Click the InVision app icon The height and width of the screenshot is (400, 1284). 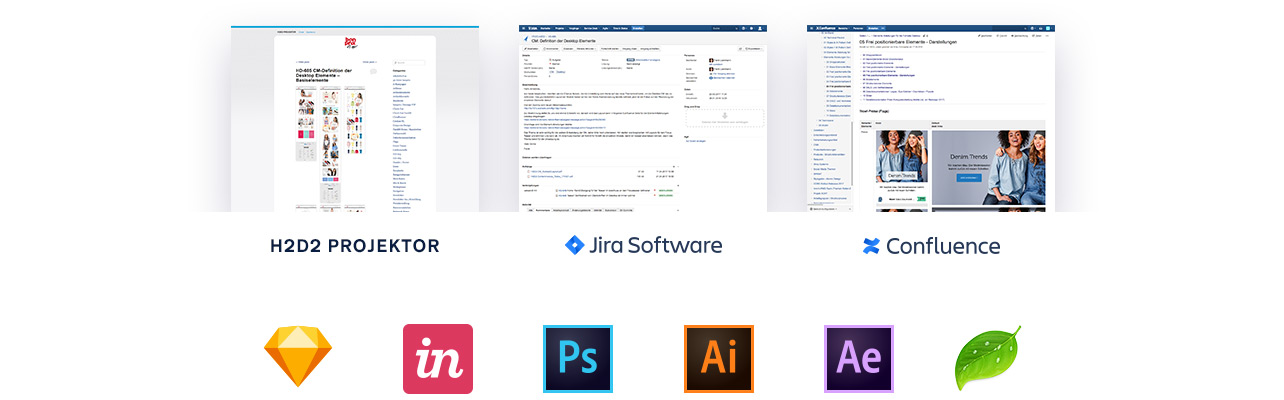point(438,359)
